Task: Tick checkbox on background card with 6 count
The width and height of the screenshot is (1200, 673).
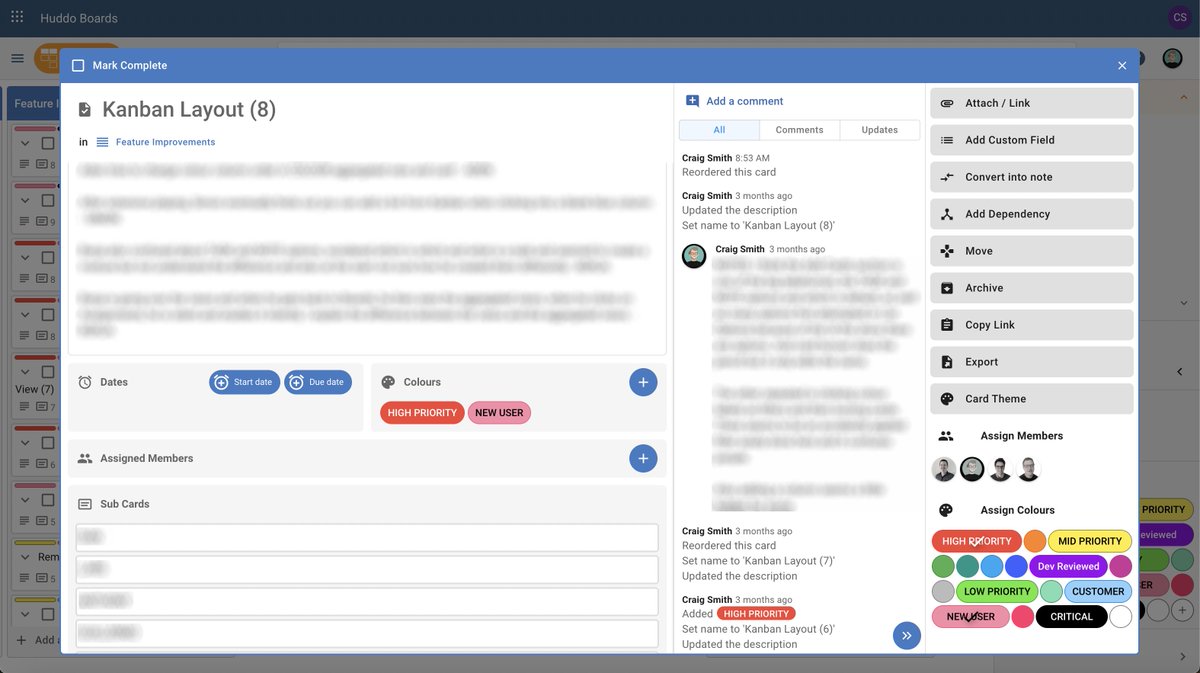Action: pyautogui.click(x=47, y=442)
